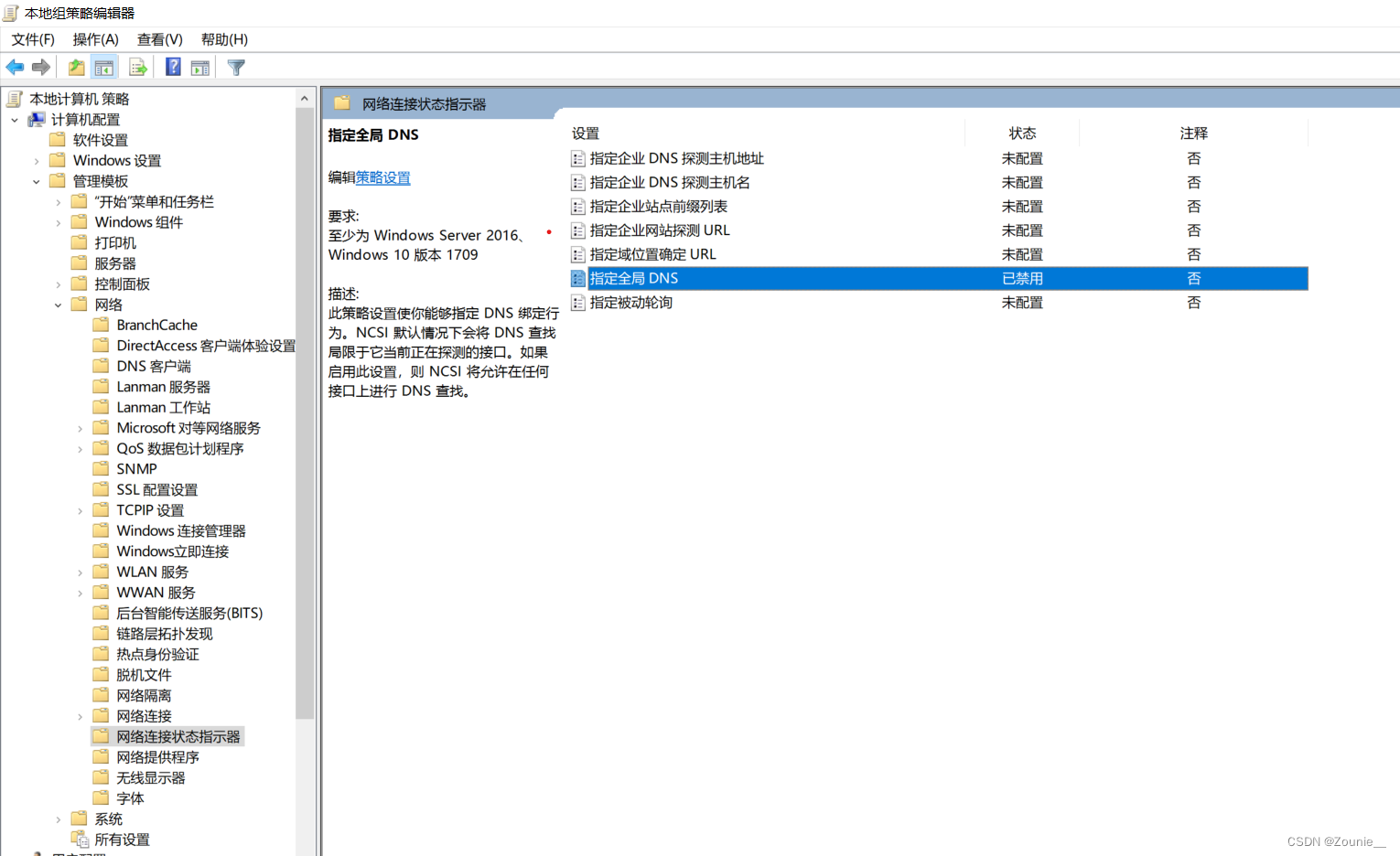Click the 策略设置 edit link
The image size is (1400, 856).
coord(383,177)
